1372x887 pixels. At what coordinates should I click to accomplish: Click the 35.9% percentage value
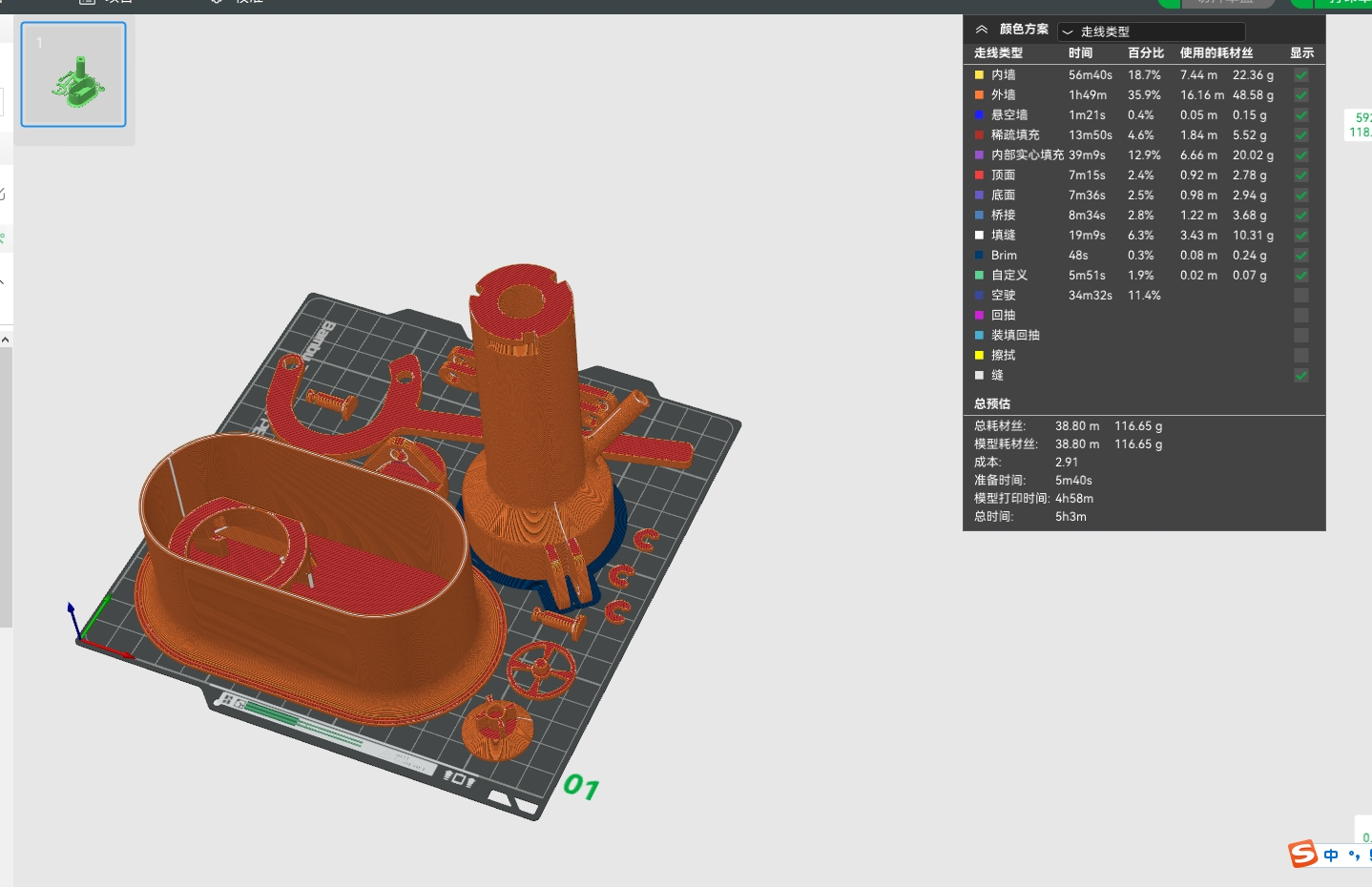point(1144,95)
